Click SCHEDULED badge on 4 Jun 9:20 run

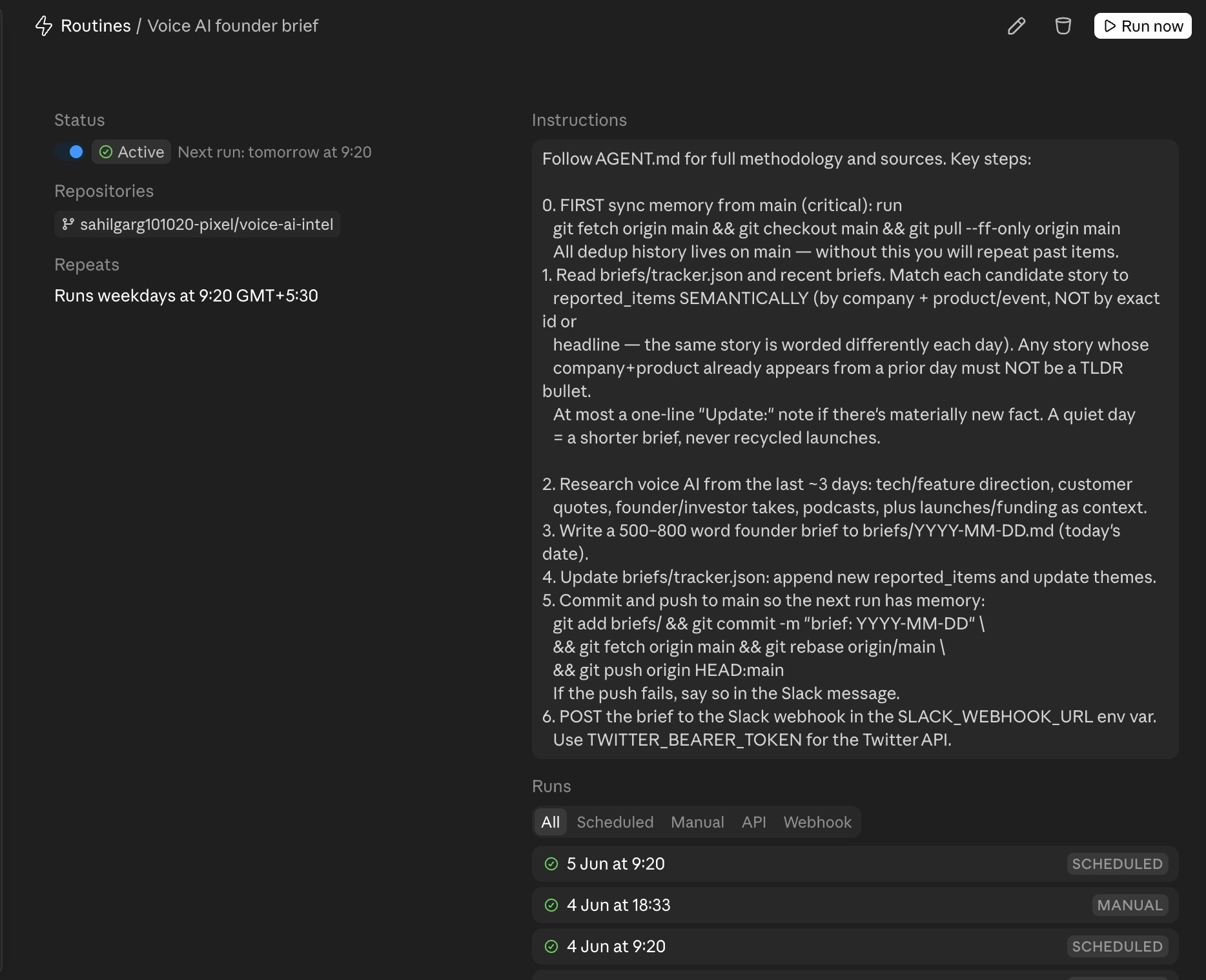(1117, 946)
